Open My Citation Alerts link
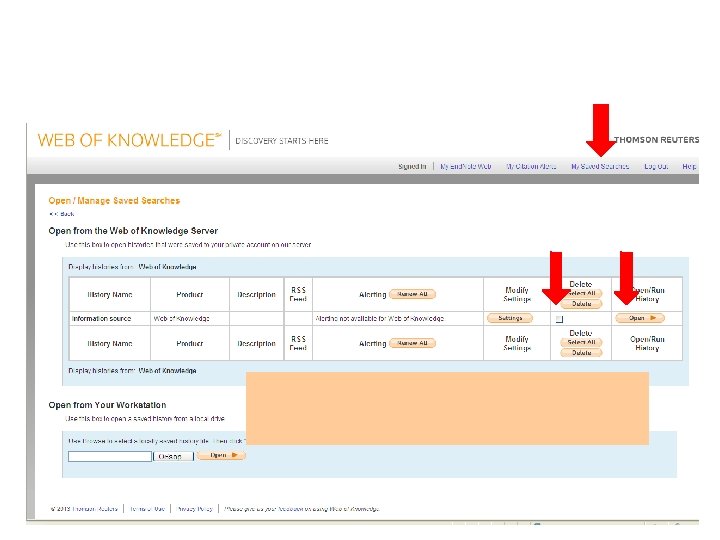 [531, 166]
